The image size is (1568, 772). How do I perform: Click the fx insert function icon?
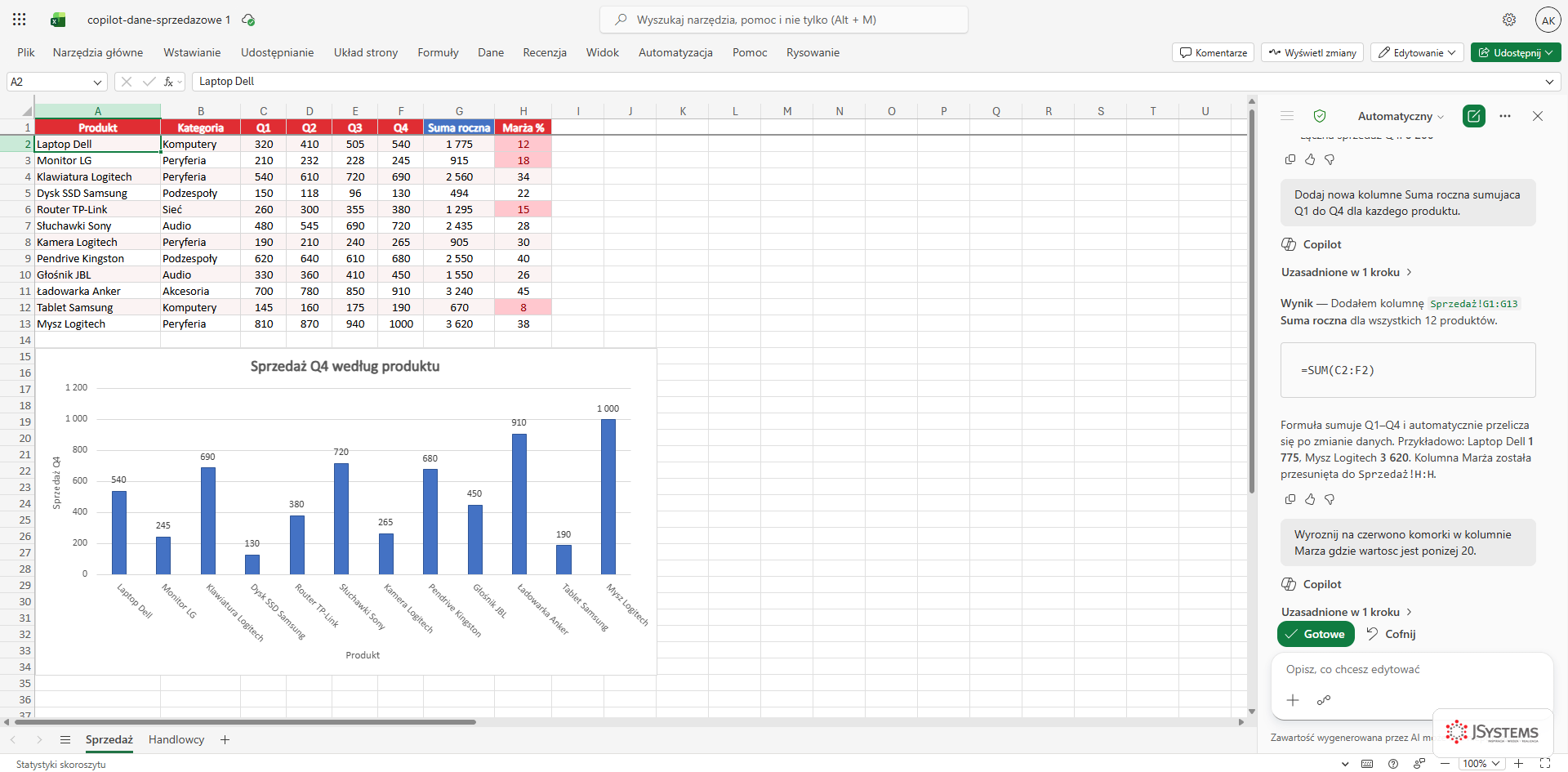click(x=168, y=82)
